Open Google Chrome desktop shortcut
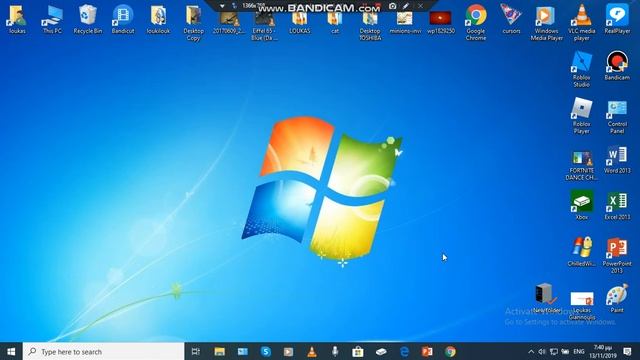 coord(476,22)
